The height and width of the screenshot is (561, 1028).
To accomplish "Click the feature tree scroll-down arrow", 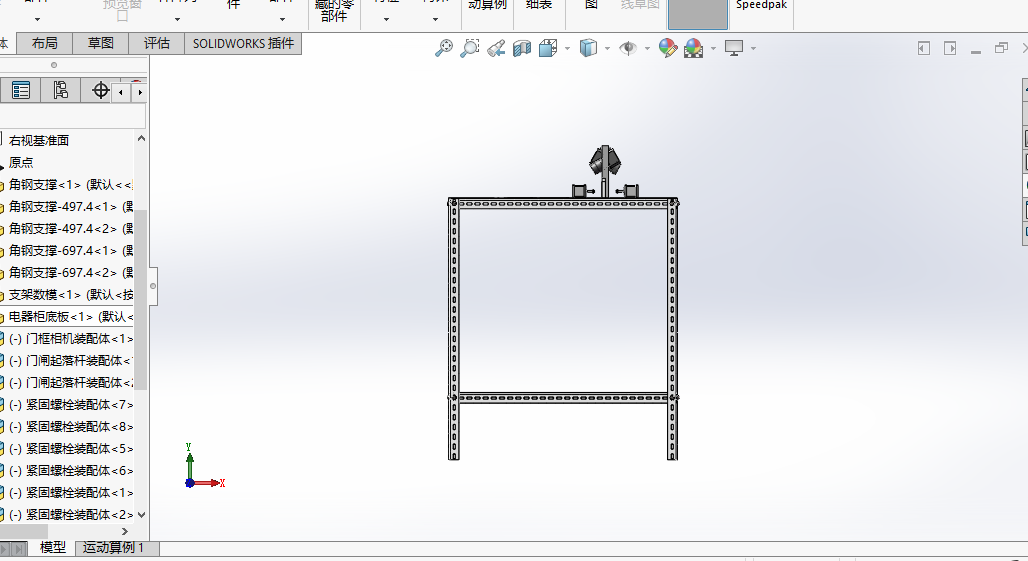I will pos(140,515).
